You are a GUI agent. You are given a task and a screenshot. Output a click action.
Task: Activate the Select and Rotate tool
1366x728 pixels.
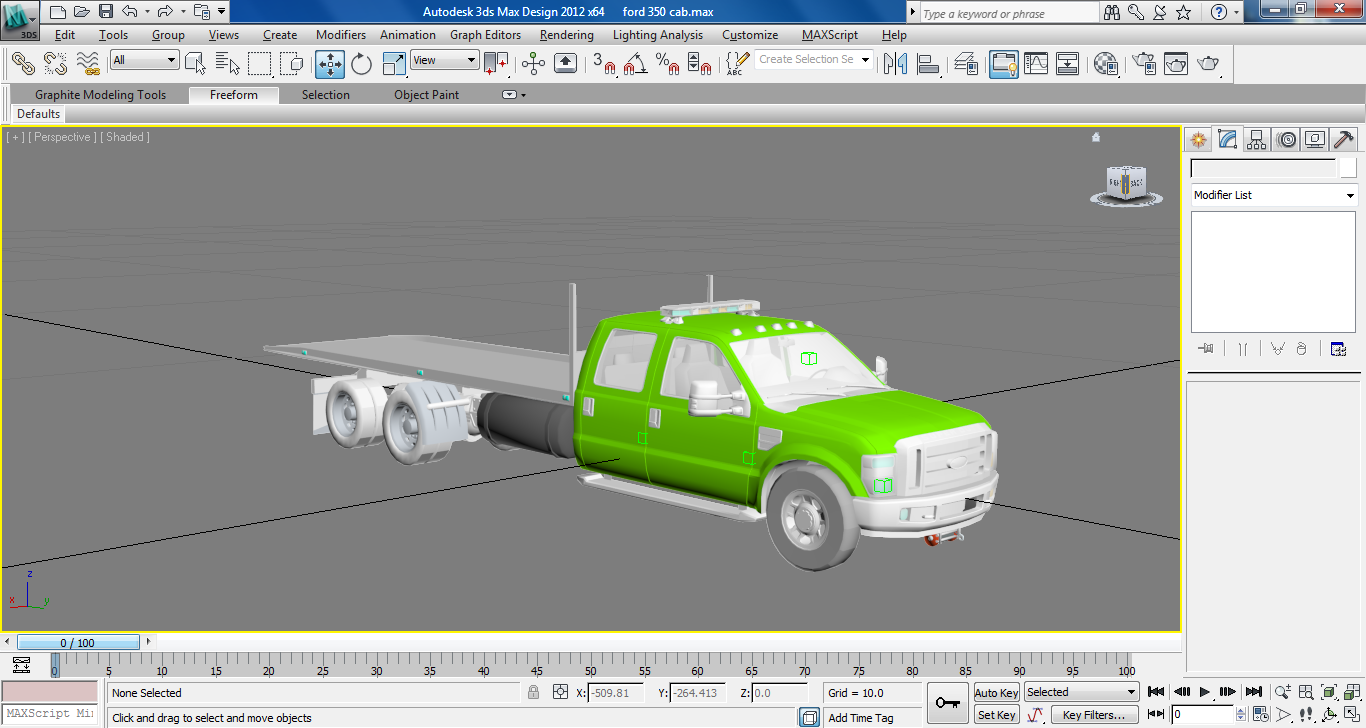[x=361, y=64]
